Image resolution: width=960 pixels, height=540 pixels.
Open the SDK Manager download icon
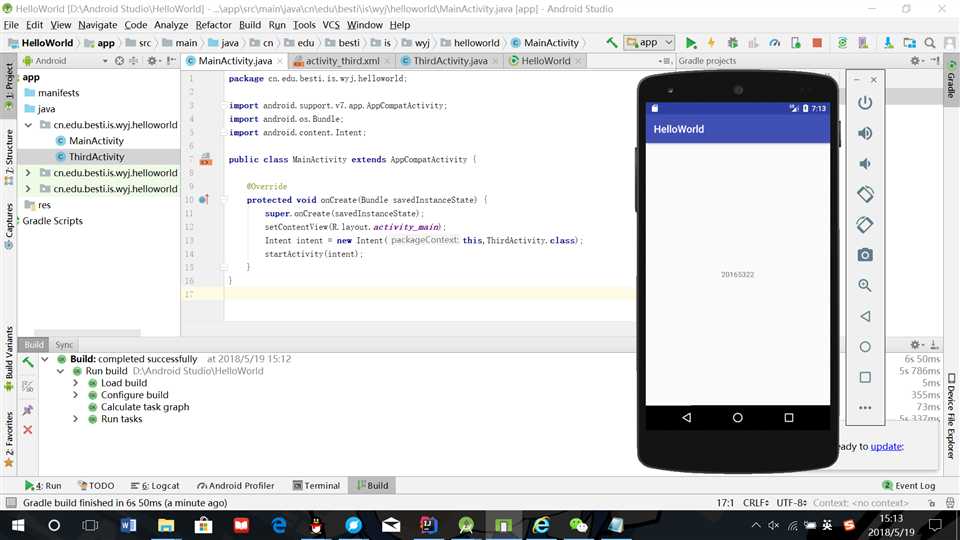888,43
